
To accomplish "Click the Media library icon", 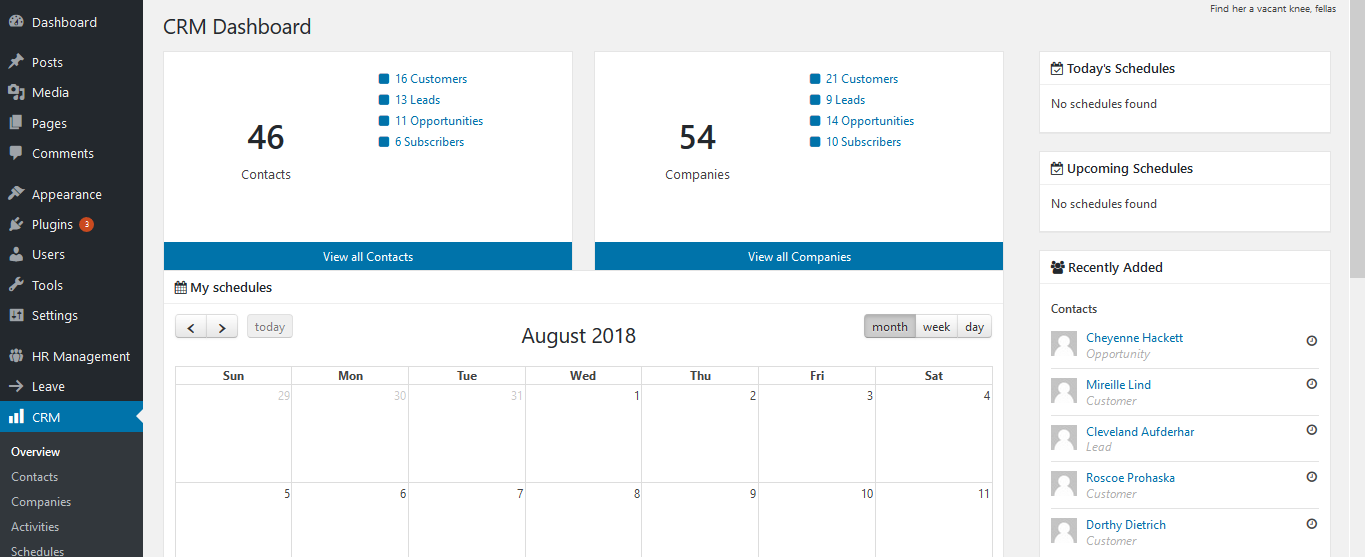I will click(x=16, y=92).
